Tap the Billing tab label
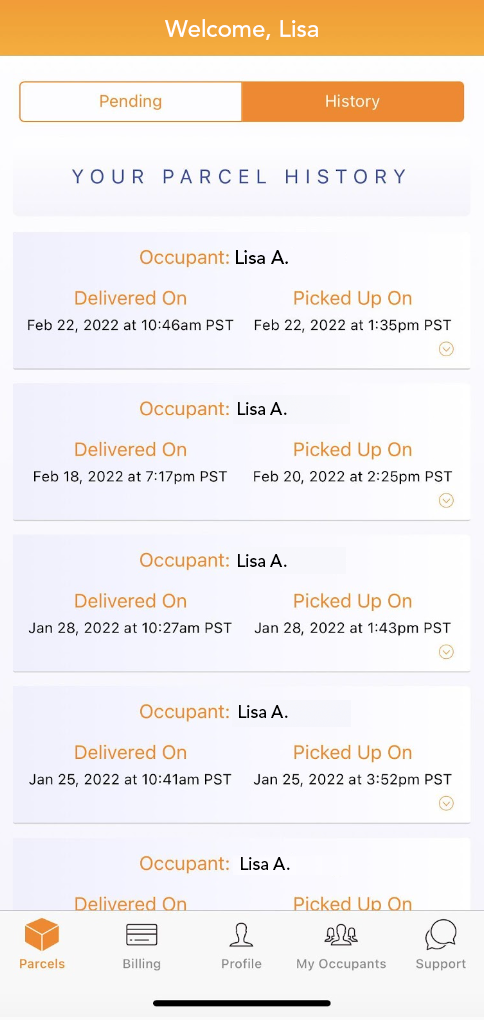484x1020 pixels. pyautogui.click(x=141, y=964)
